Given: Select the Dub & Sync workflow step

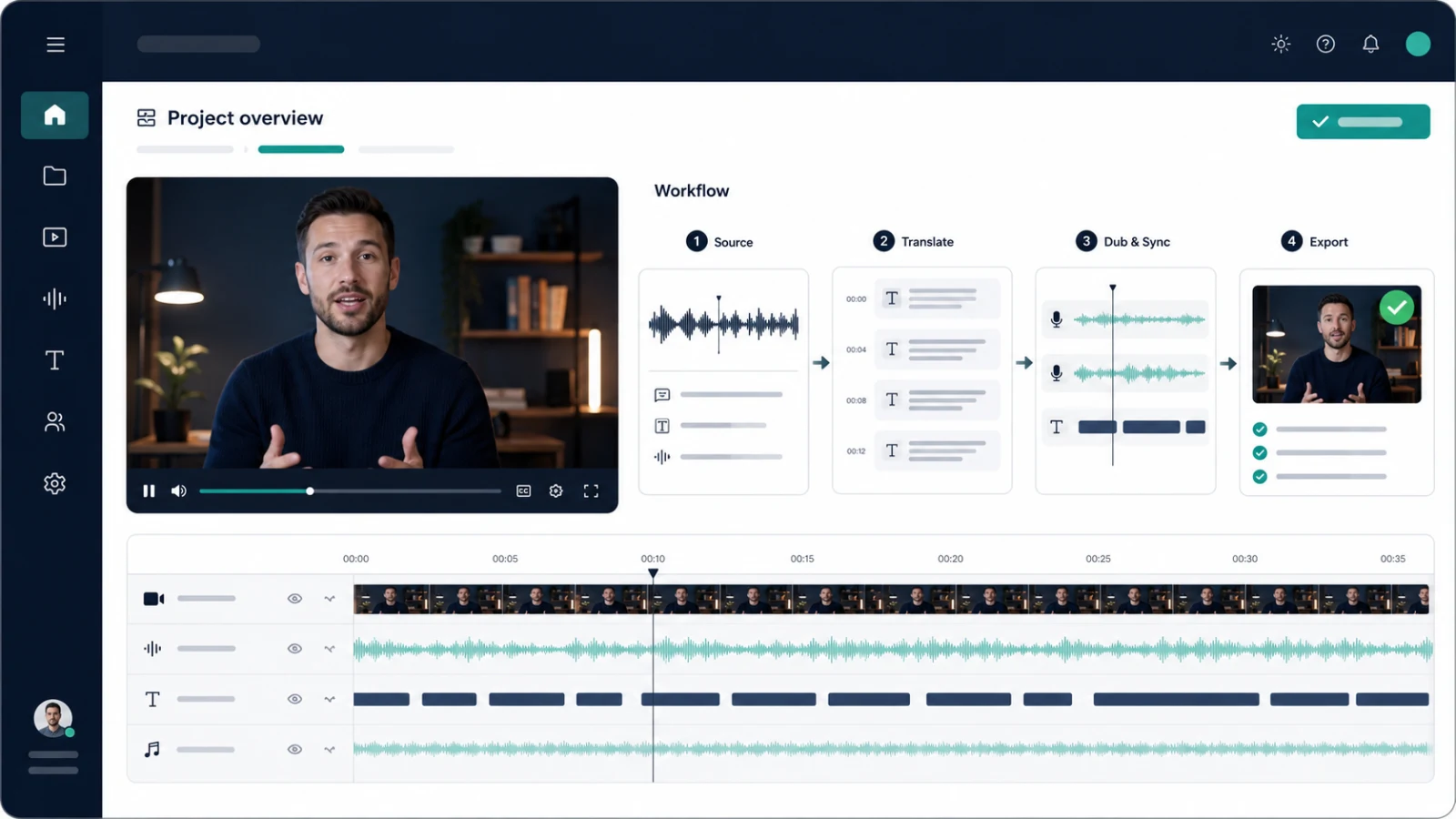Looking at the screenshot, I should point(1122,241).
